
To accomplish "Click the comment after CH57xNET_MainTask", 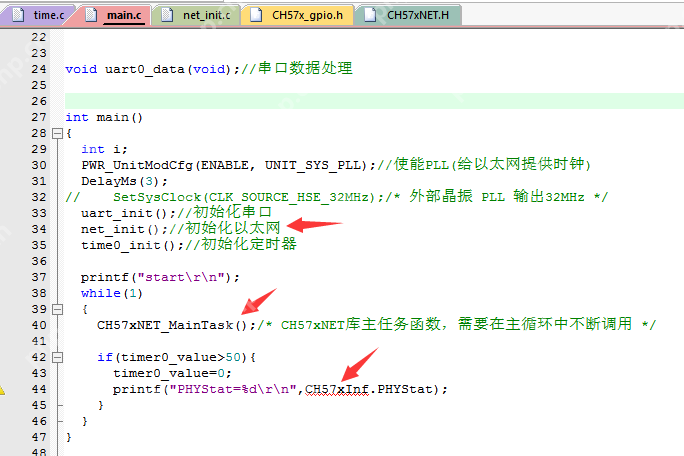I will (x=457, y=325).
